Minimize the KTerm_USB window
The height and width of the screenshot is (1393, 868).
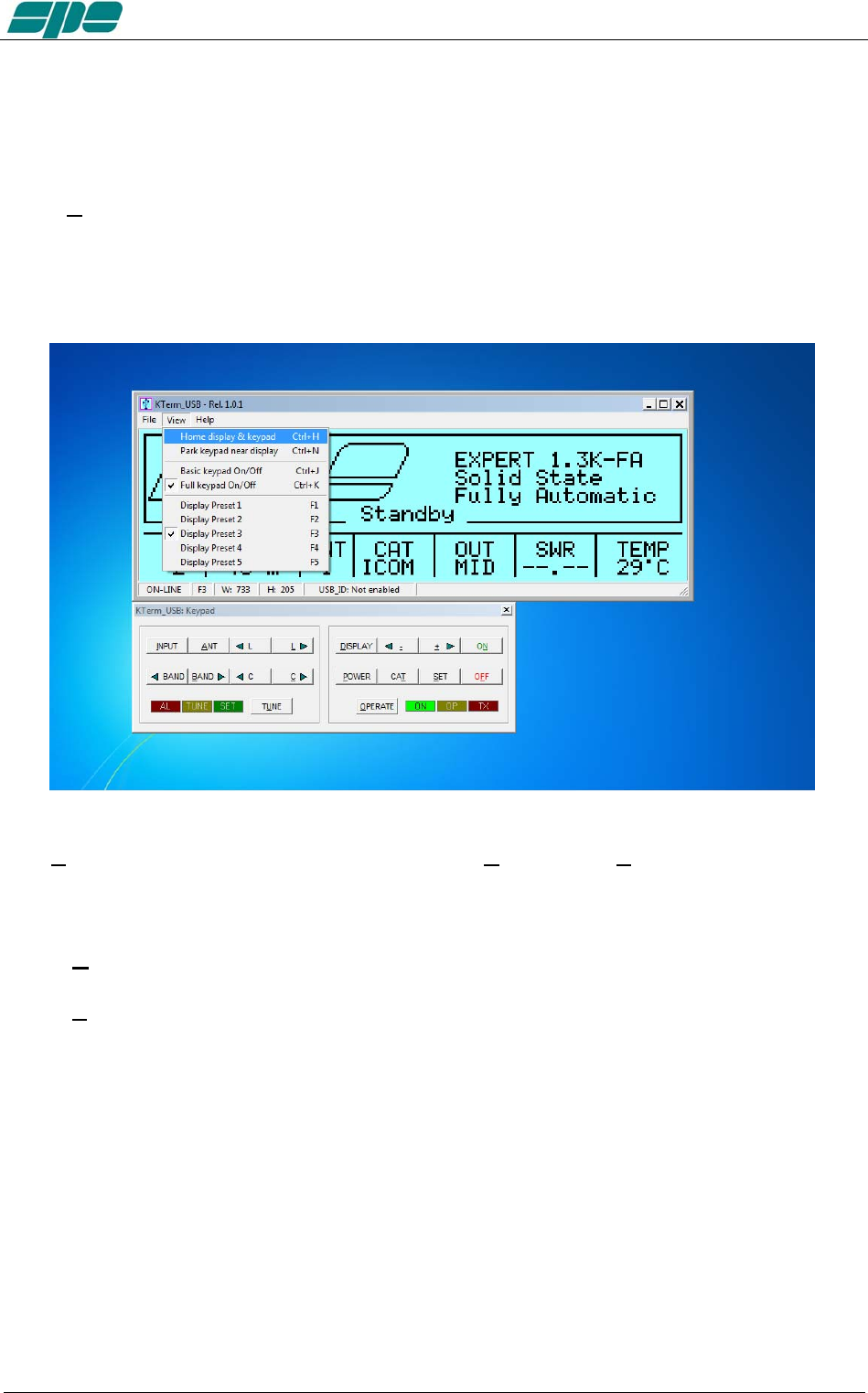pyautogui.click(x=649, y=403)
